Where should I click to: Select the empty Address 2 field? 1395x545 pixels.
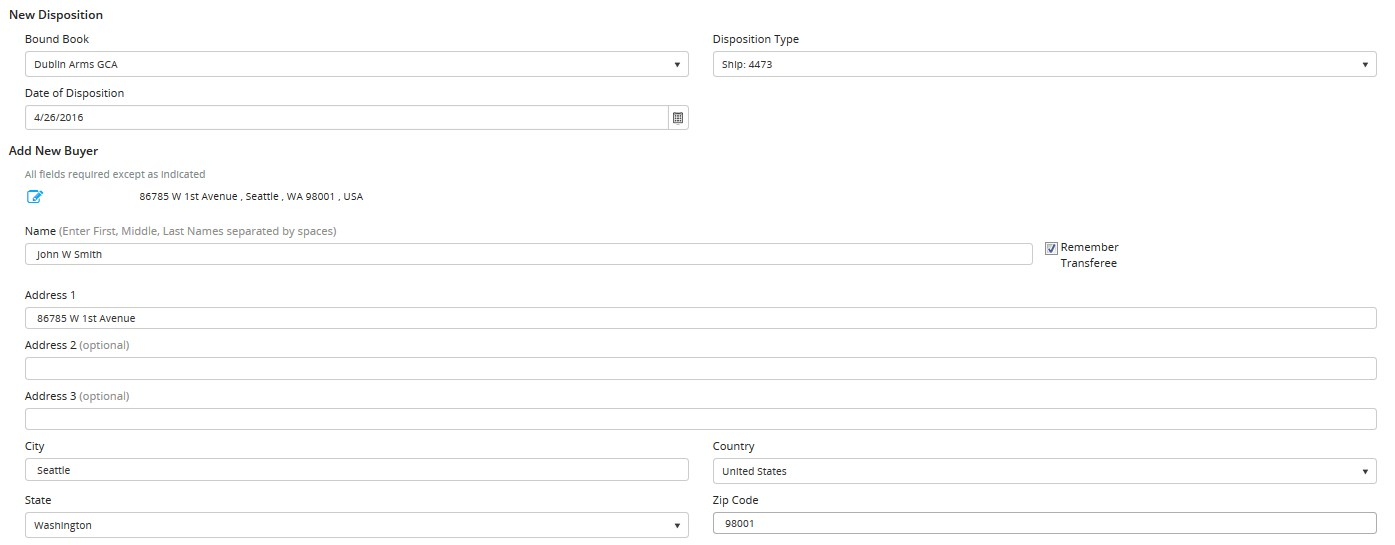[700, 368]
